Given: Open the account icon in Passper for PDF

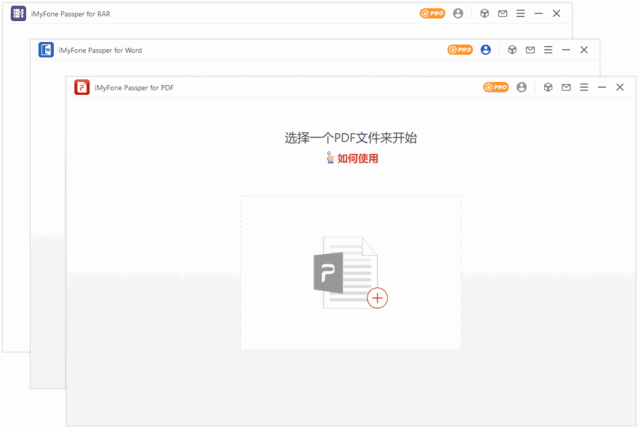Looking at the screenshot, I should pos(522,87).
